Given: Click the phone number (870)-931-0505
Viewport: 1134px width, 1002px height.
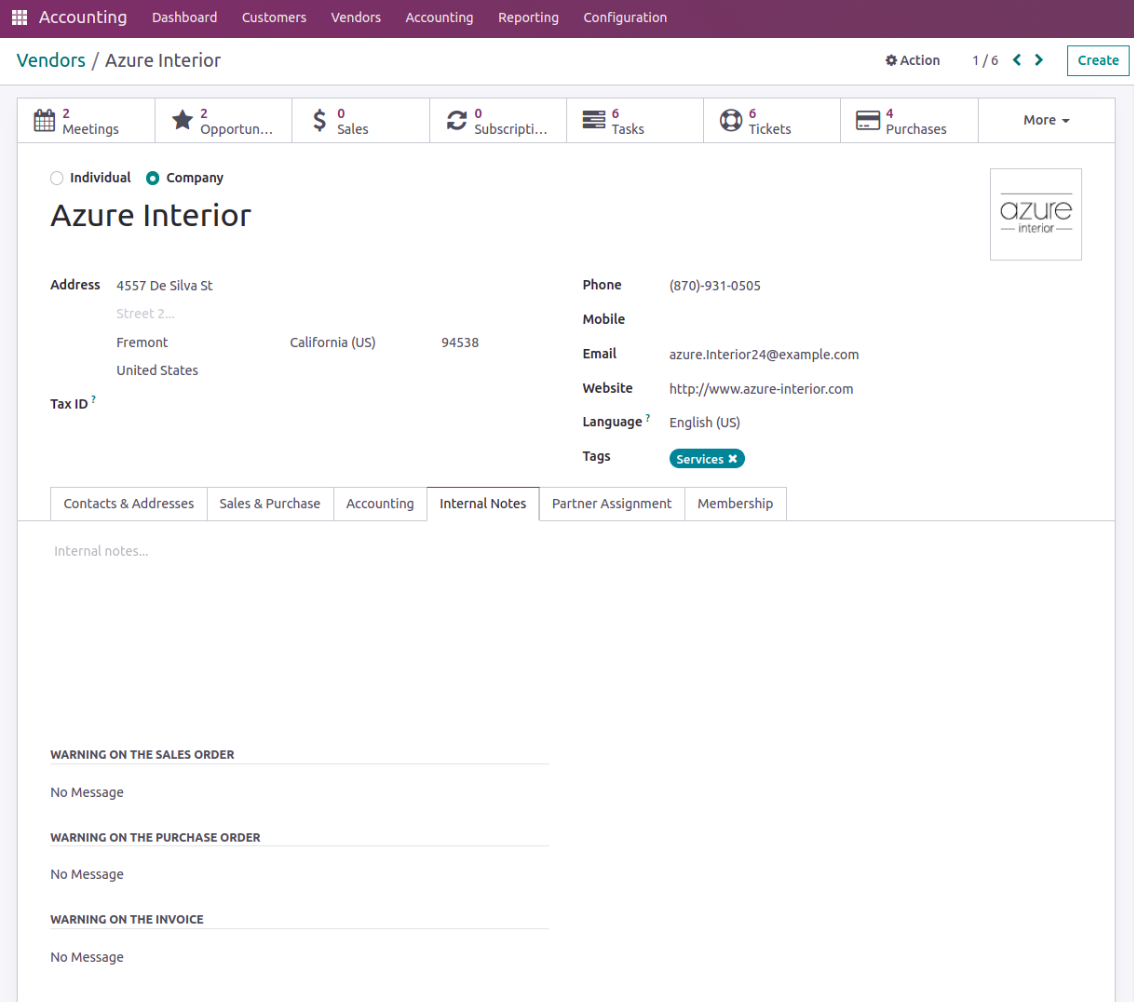Looking at the screenshot, I should 715,285.
